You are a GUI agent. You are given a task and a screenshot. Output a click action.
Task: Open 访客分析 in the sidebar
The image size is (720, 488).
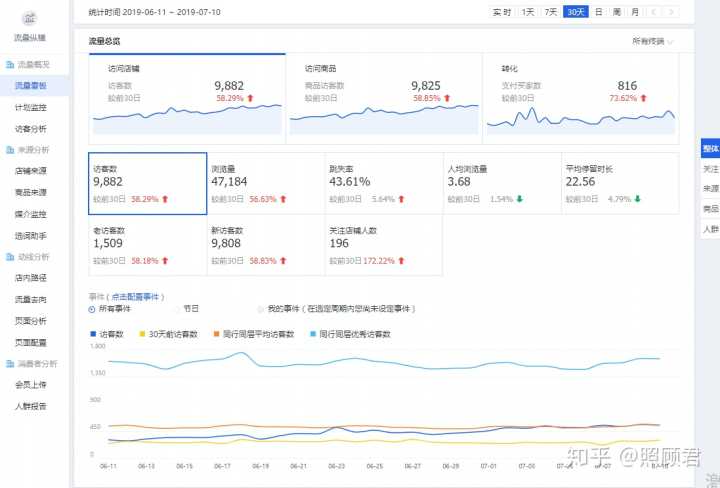pos(31,128)
